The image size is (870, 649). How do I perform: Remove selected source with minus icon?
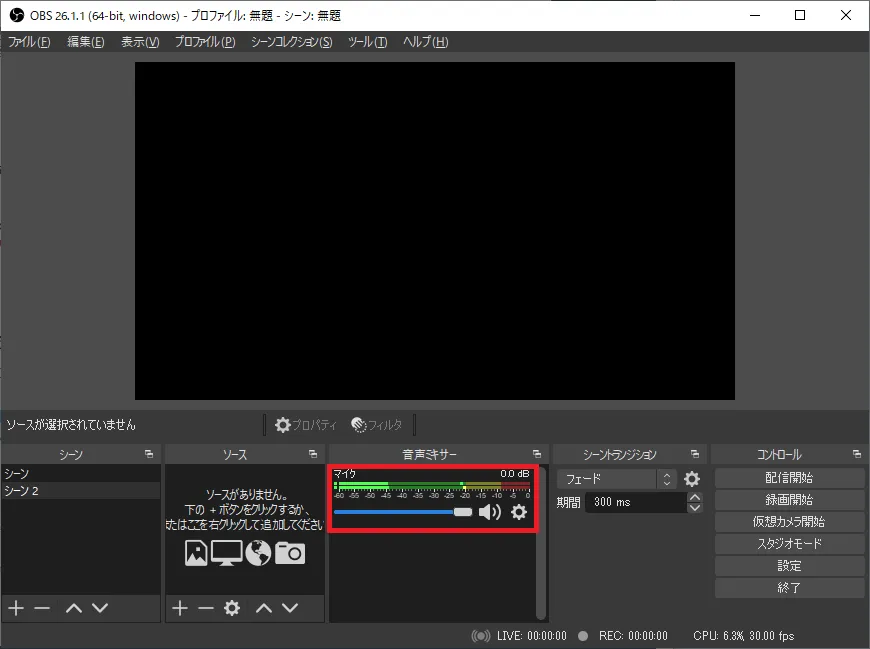[x=206, y=609]
